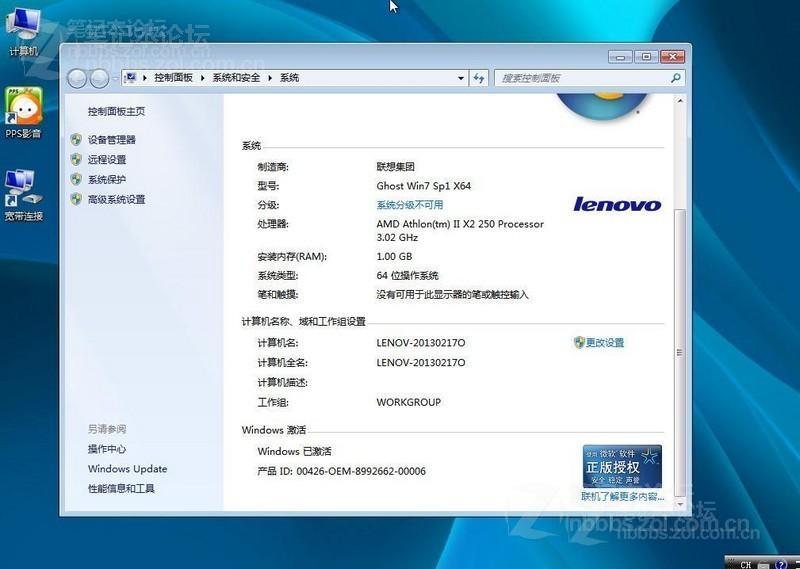Open the 宽带连接 desktop shortcut
This screenshot has height=569, width=800.
[22, 190]
